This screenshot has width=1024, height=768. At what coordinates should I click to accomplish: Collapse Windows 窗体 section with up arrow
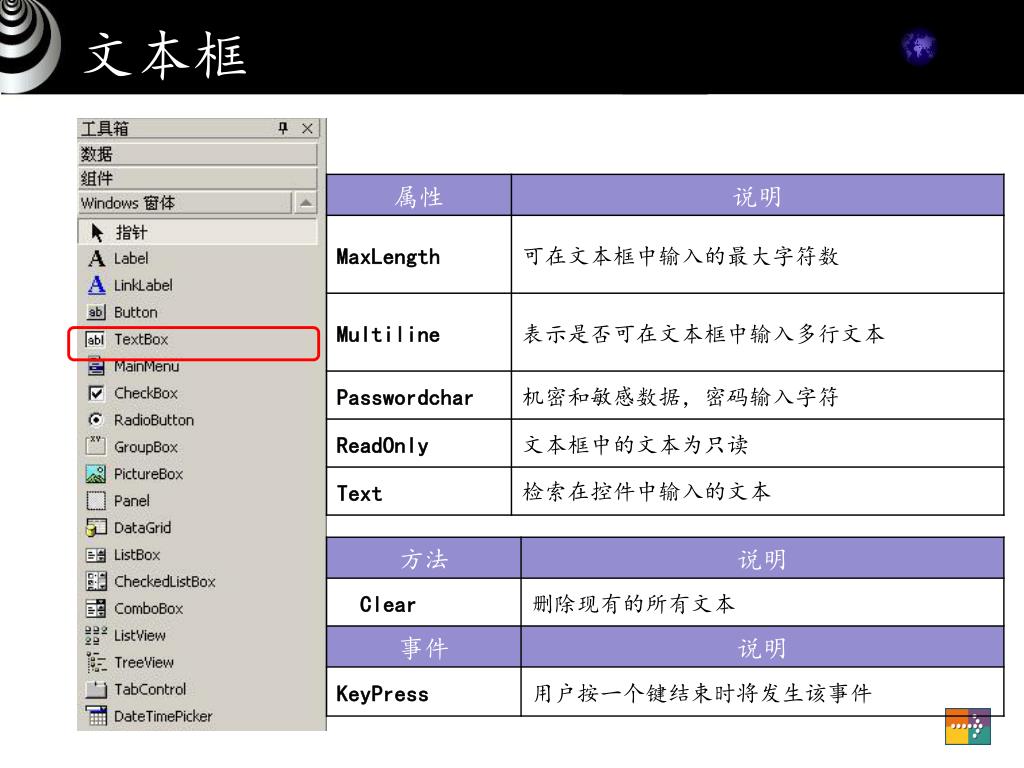coord(305,203)
